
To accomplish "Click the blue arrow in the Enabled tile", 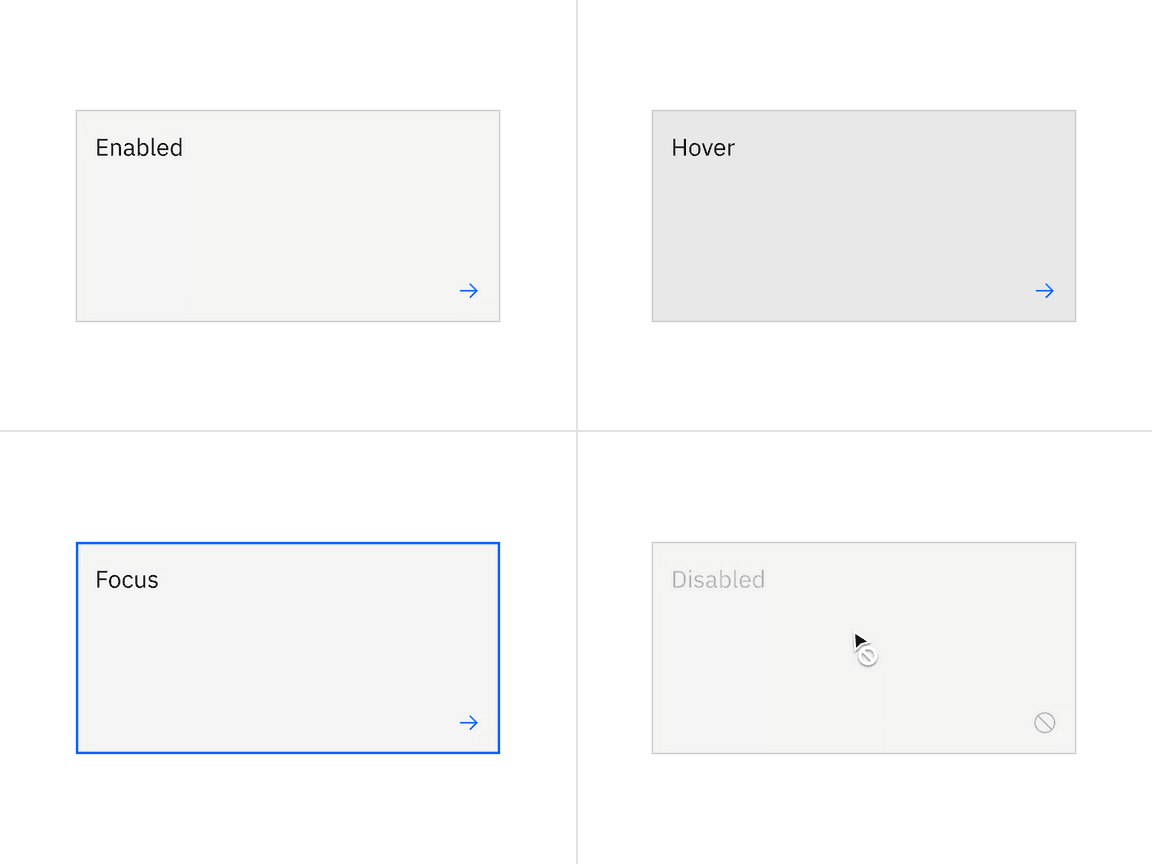I will coord(468,291).
